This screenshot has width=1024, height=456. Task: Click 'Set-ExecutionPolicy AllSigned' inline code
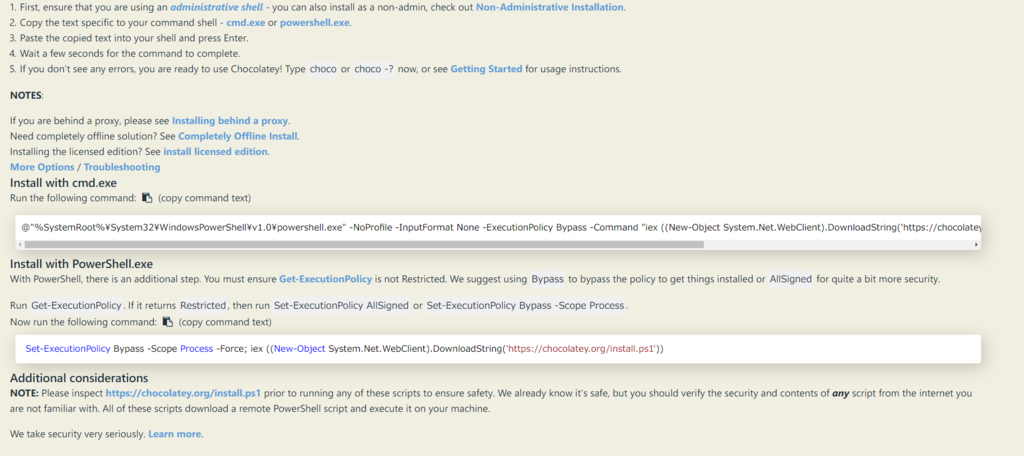pyautogui.click(x=341, y=306)
